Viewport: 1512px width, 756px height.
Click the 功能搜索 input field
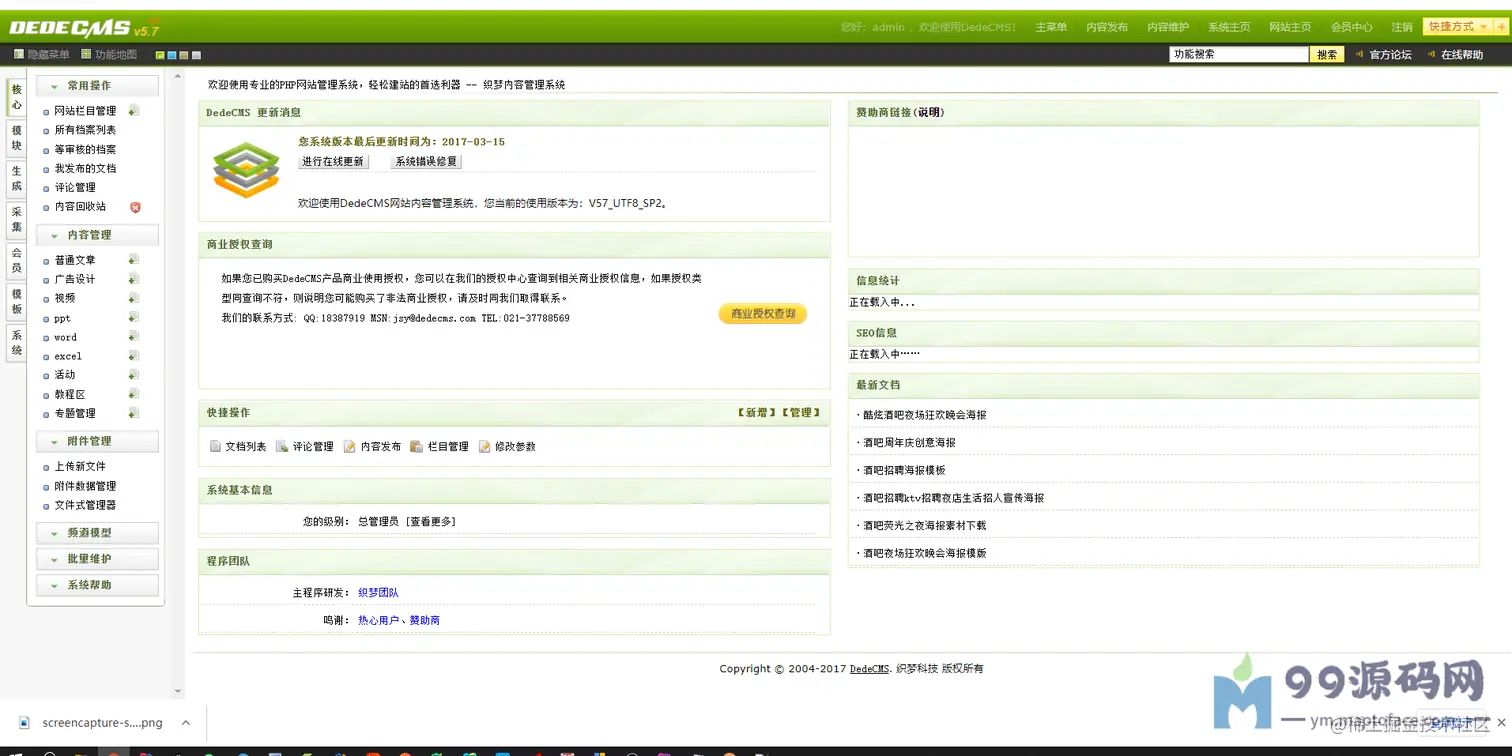click(1239, 55)
